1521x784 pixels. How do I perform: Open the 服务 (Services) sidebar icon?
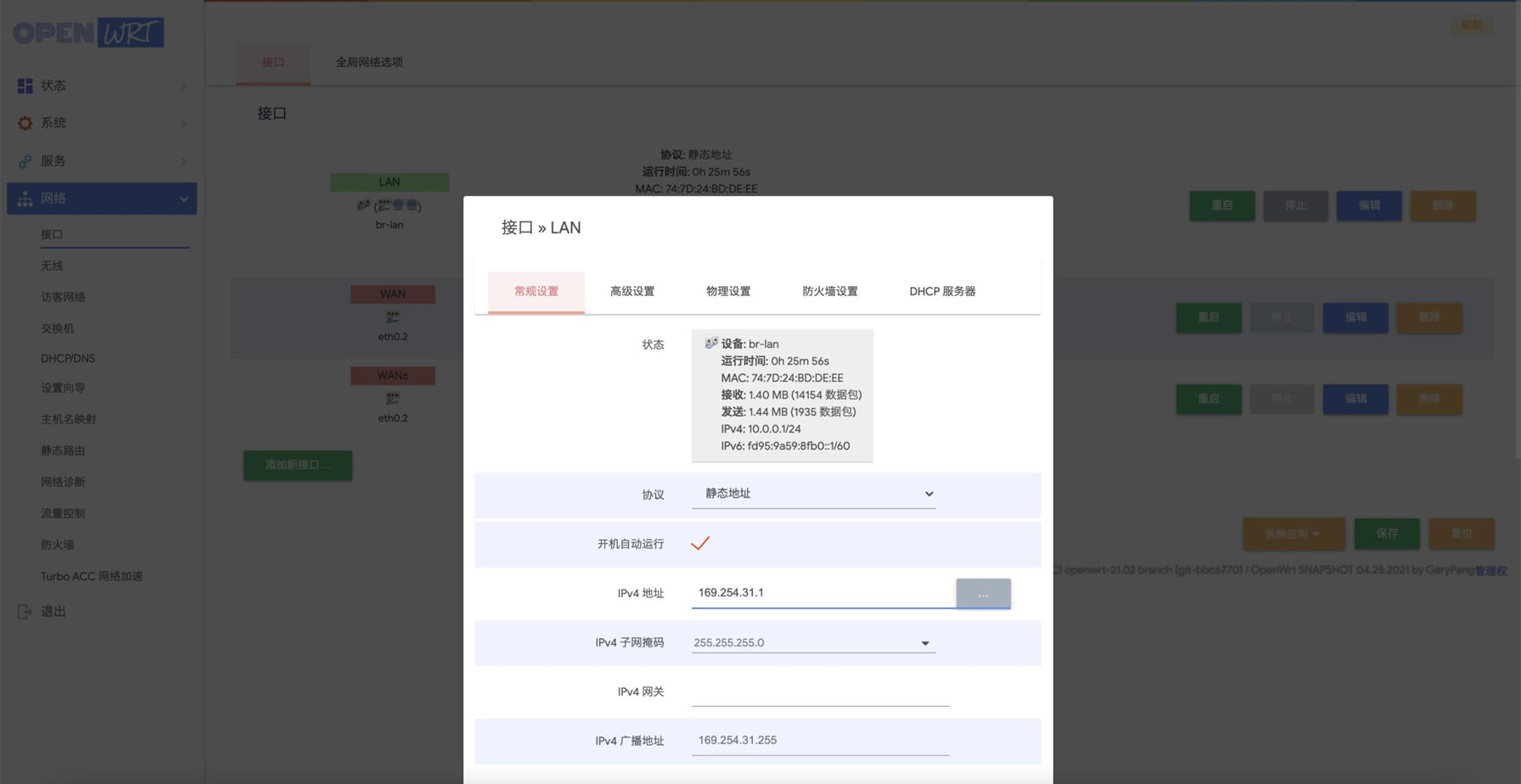click(x=24, y=160)
